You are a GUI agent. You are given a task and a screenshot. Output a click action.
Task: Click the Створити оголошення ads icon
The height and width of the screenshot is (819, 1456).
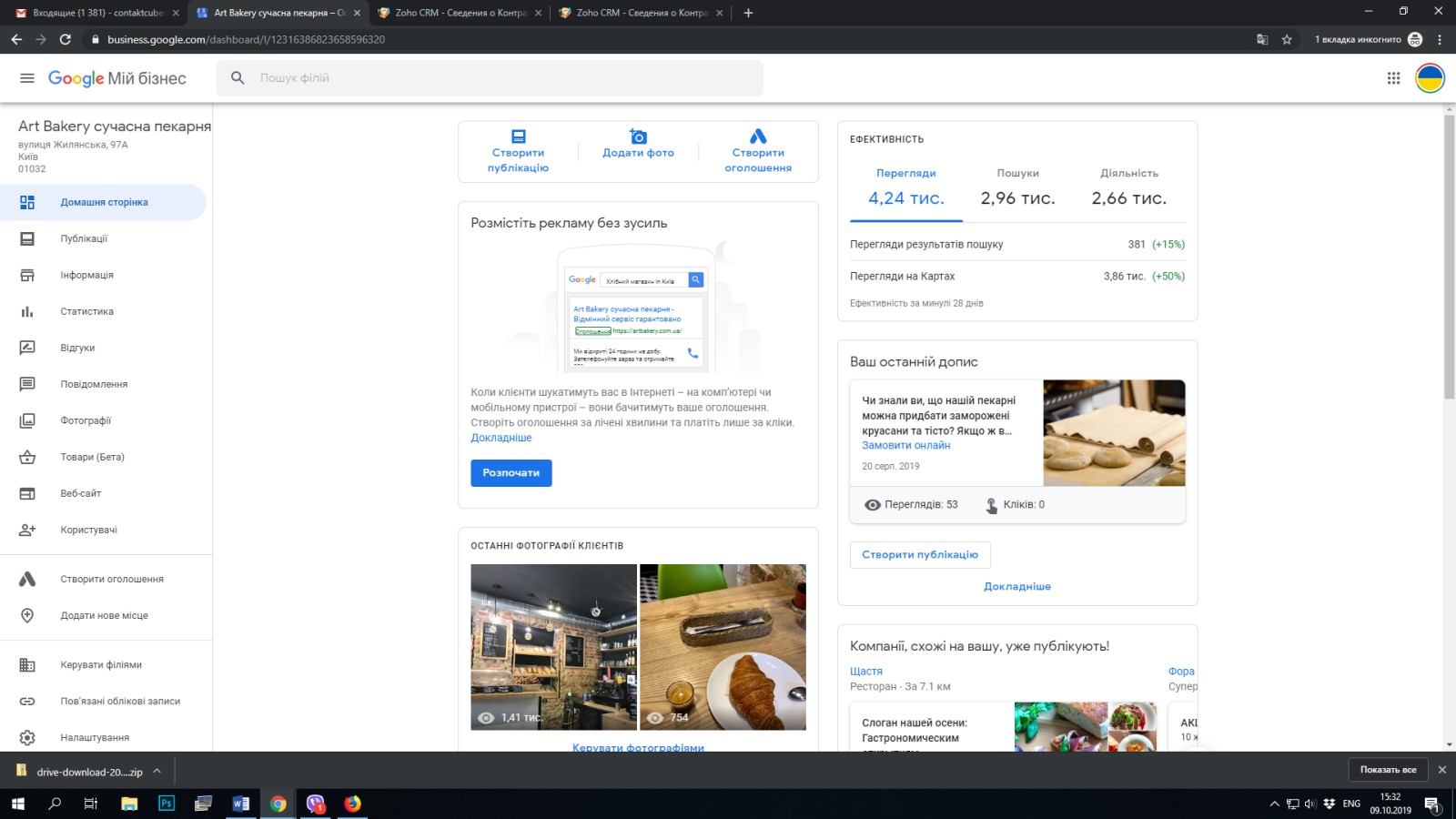click(x=758, y=136)
